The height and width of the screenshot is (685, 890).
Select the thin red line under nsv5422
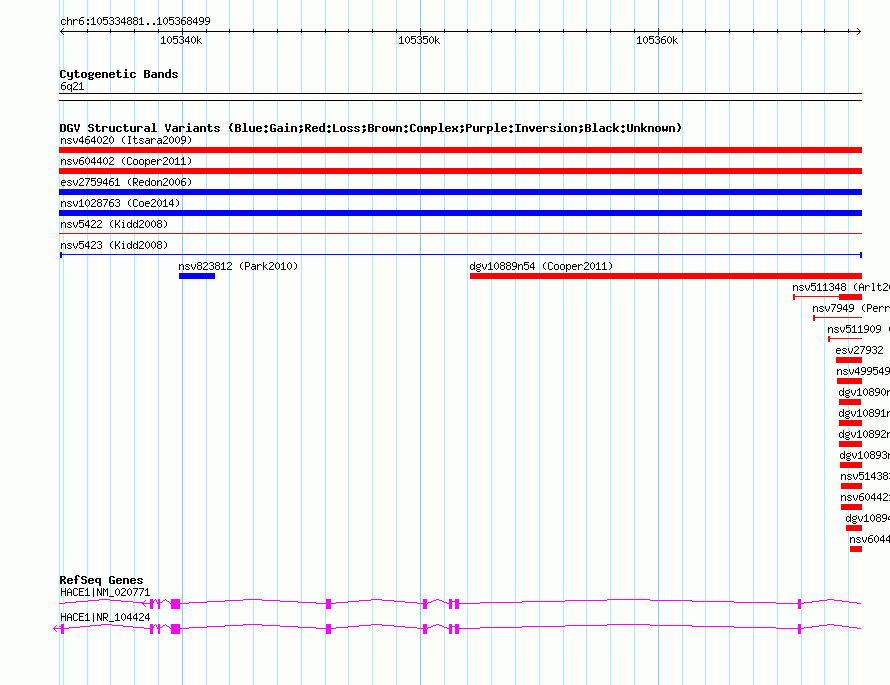pos(460,233)
